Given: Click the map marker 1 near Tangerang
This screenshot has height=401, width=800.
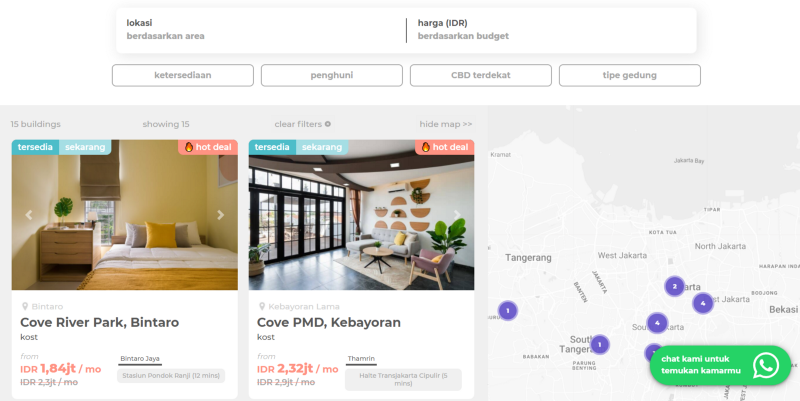Looking at the screenshot, I should coord(508,310).
